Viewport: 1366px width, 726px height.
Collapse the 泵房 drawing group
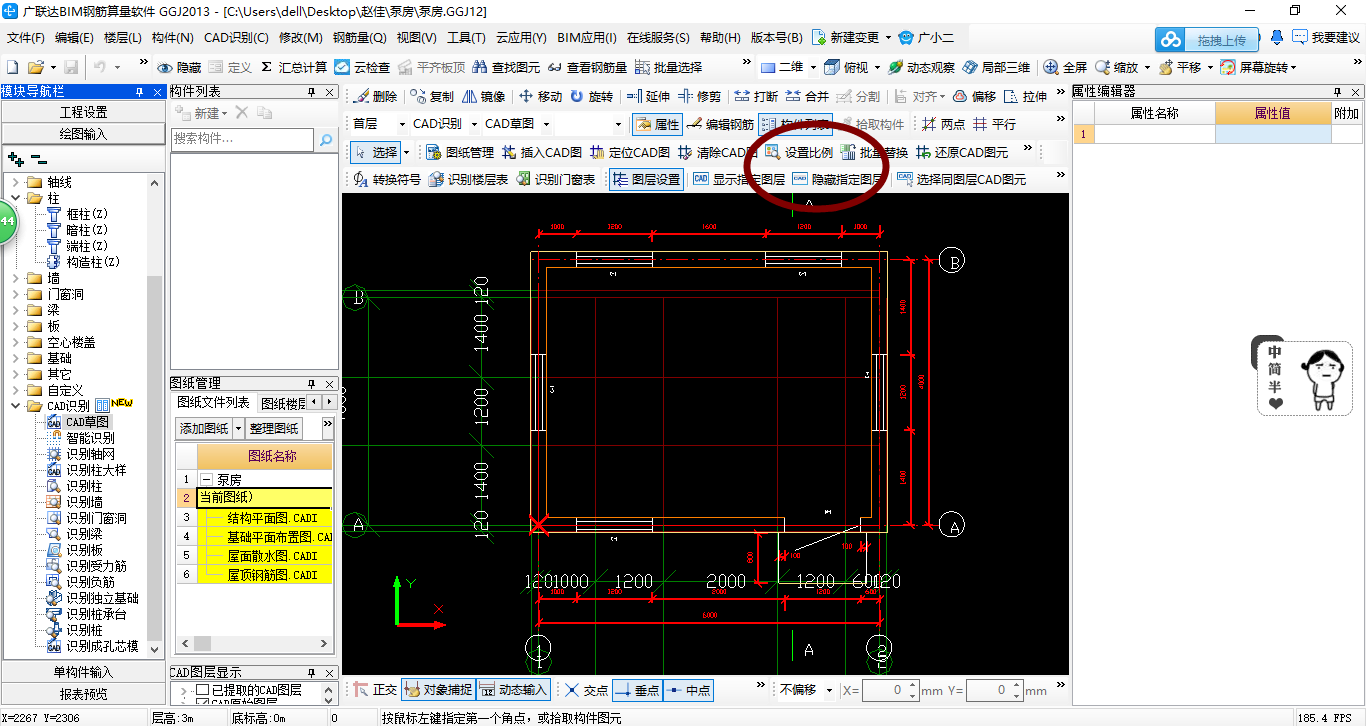click(x=207, y=480)
